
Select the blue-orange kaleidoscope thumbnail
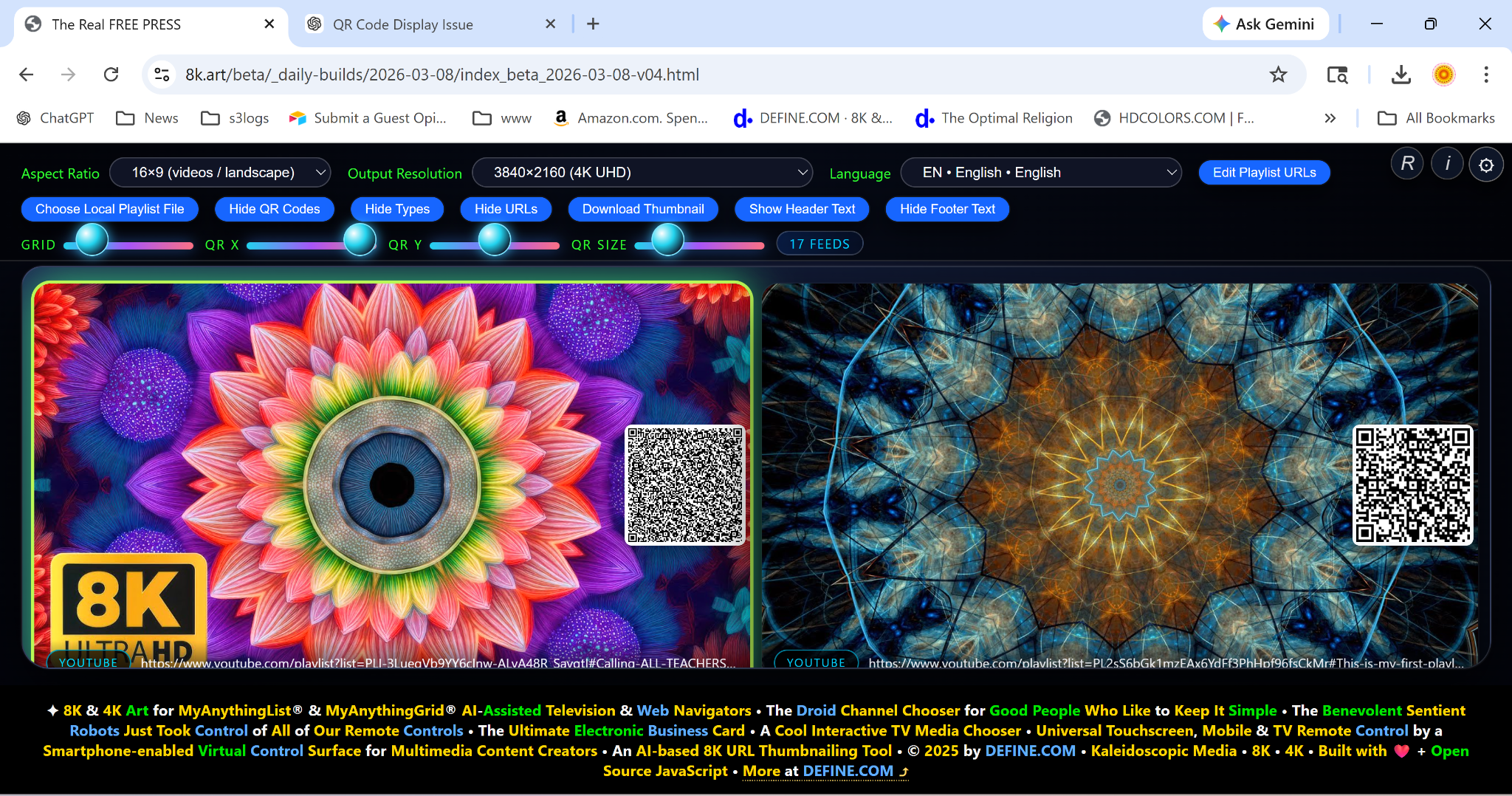1120,476
